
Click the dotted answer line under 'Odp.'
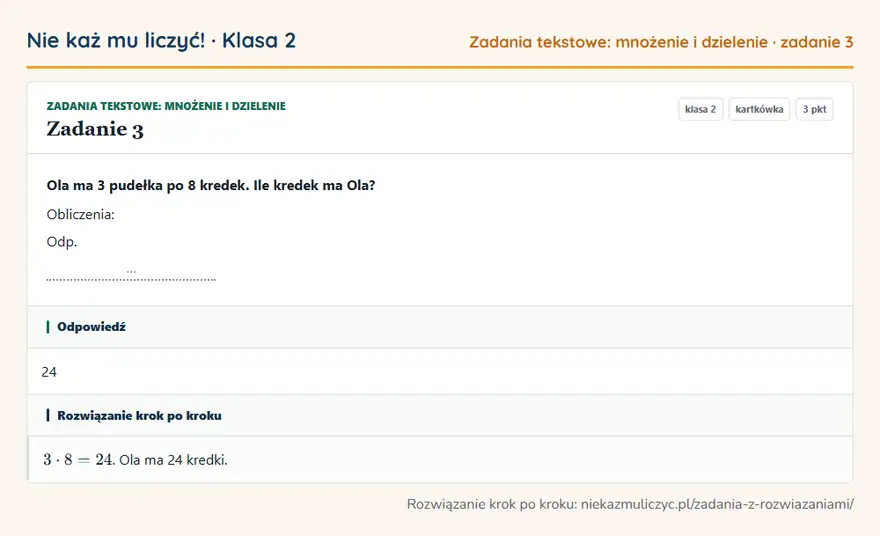pos(131,277)
